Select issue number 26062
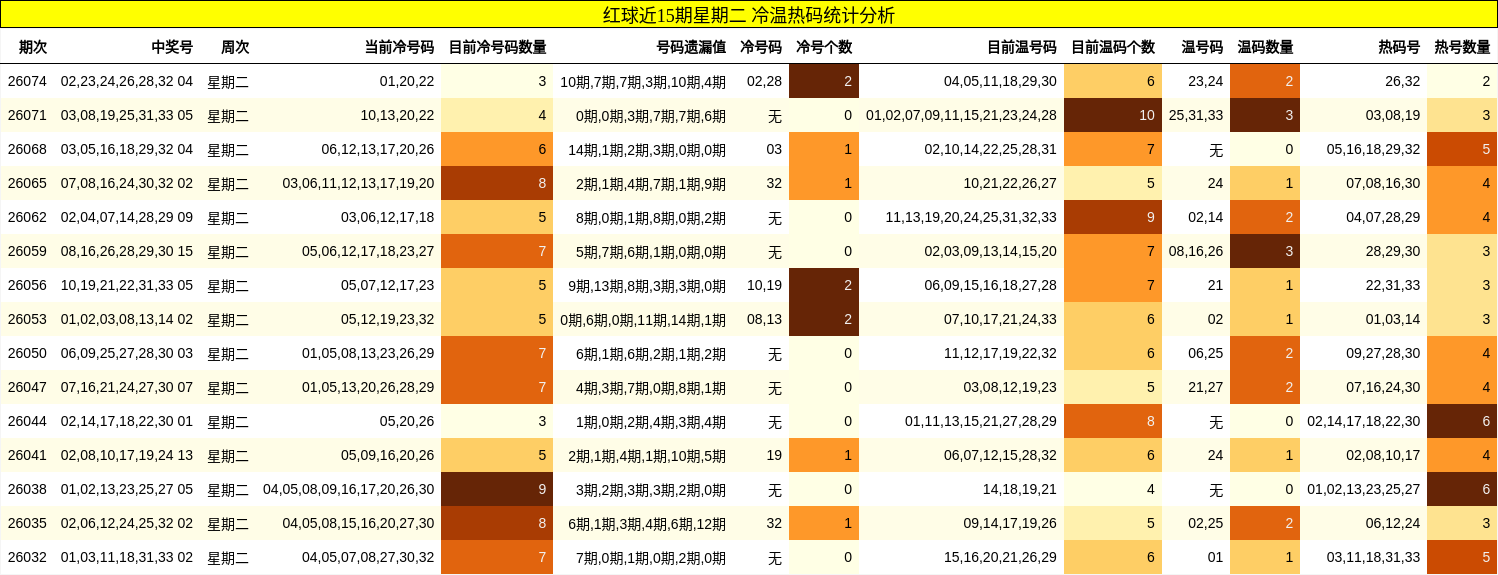1498x575 pixels. [27, 217]
